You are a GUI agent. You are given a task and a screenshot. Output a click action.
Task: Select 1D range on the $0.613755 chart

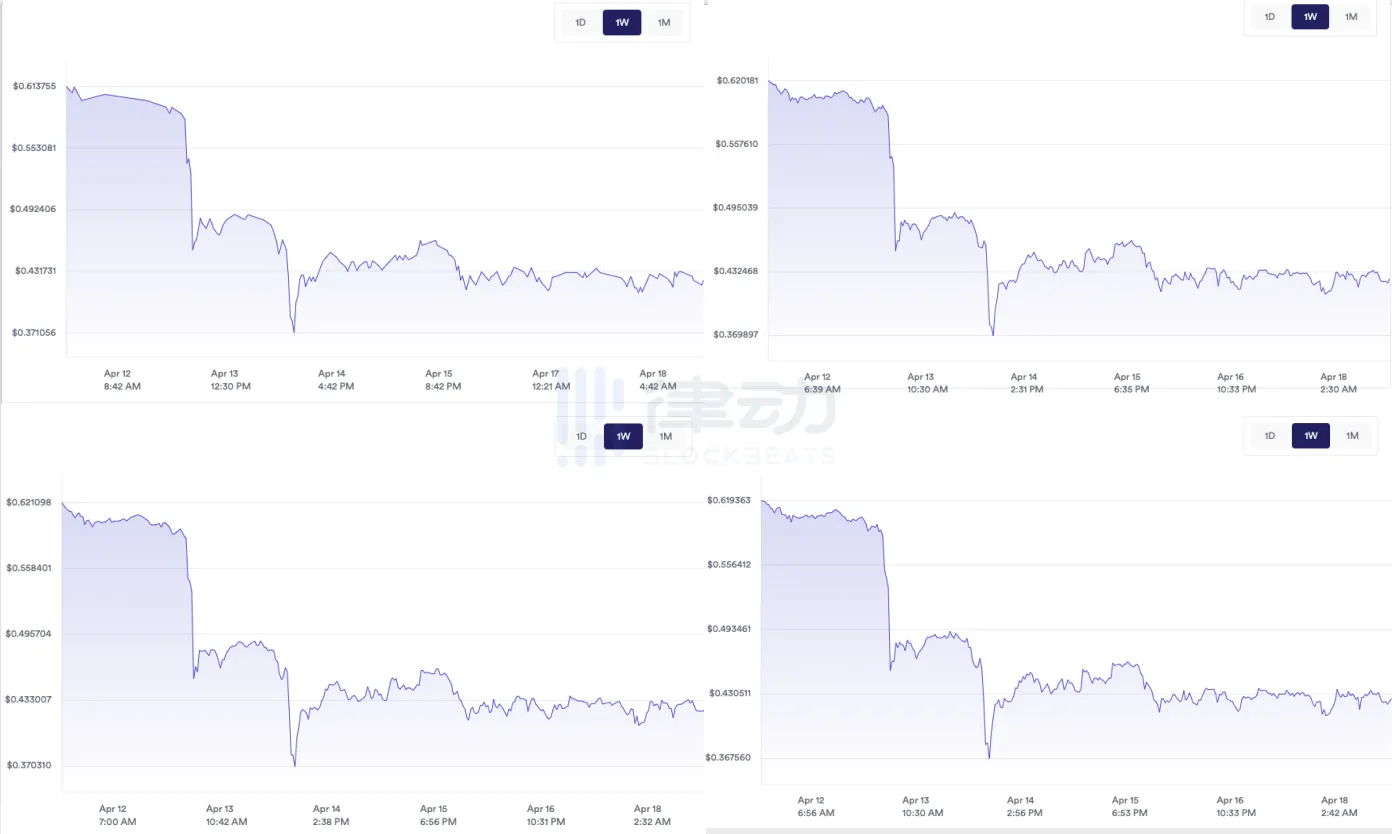coord(581,22)
